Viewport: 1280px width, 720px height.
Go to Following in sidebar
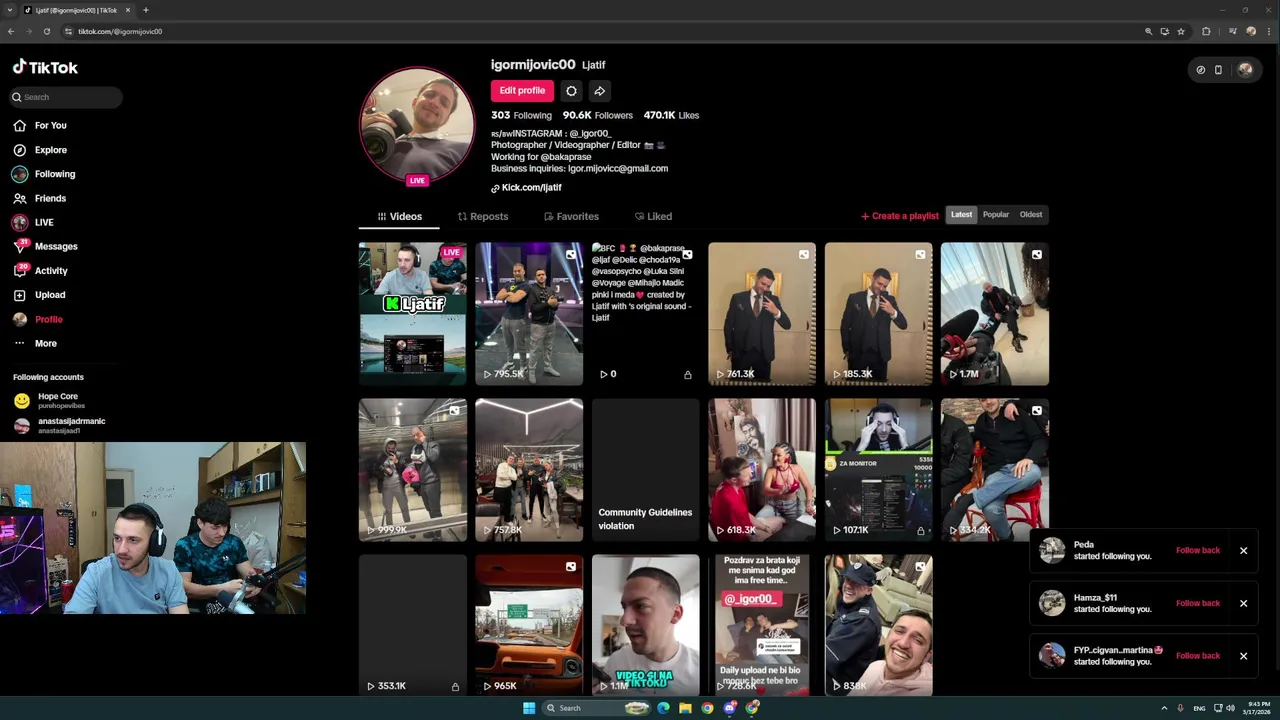pyautogui.click(x=55, y=174)
